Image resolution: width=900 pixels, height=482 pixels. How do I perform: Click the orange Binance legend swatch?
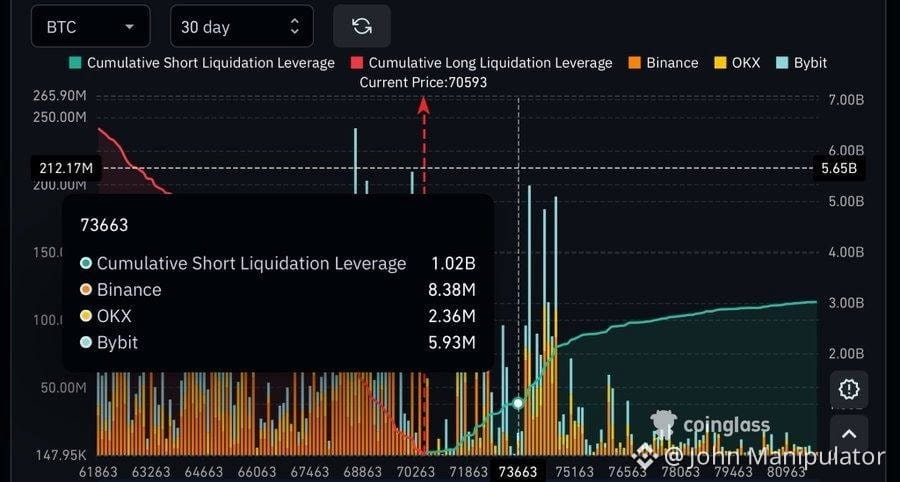click(x=635, y=63)
